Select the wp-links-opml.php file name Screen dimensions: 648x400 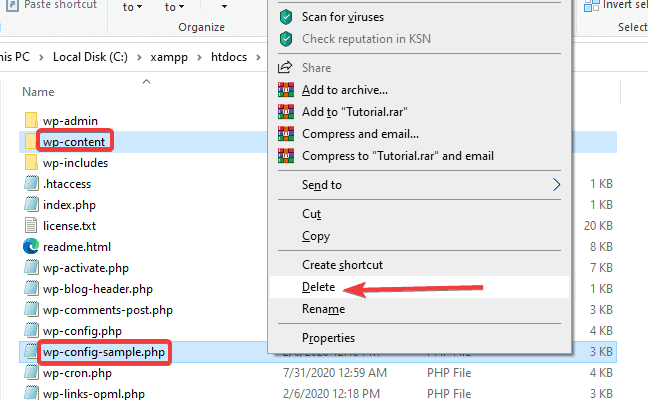click(94, 394)
